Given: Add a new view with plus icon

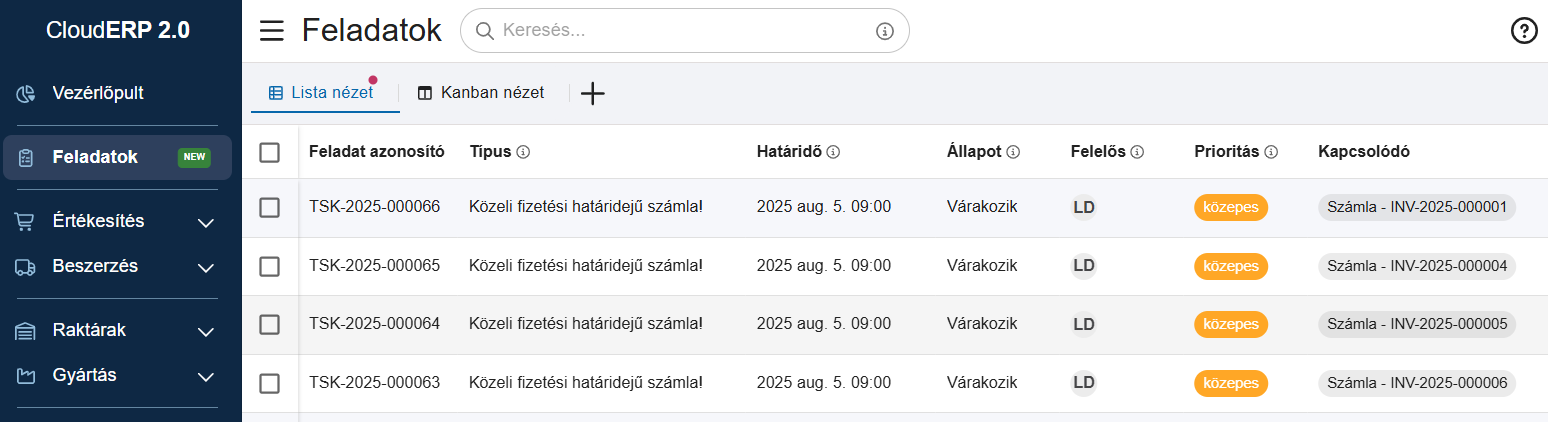Looking at the screenshot, I should (x=593, y=93).
